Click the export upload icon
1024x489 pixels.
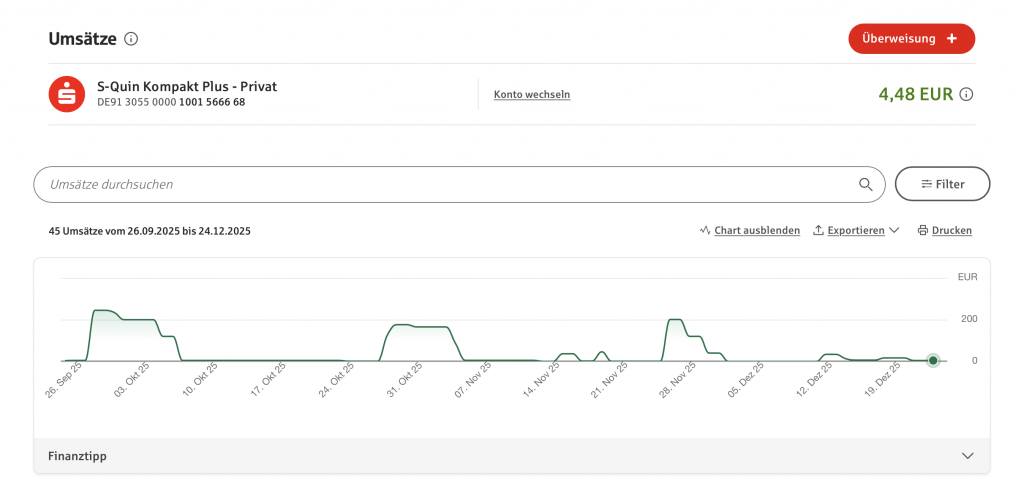point(818,230)
